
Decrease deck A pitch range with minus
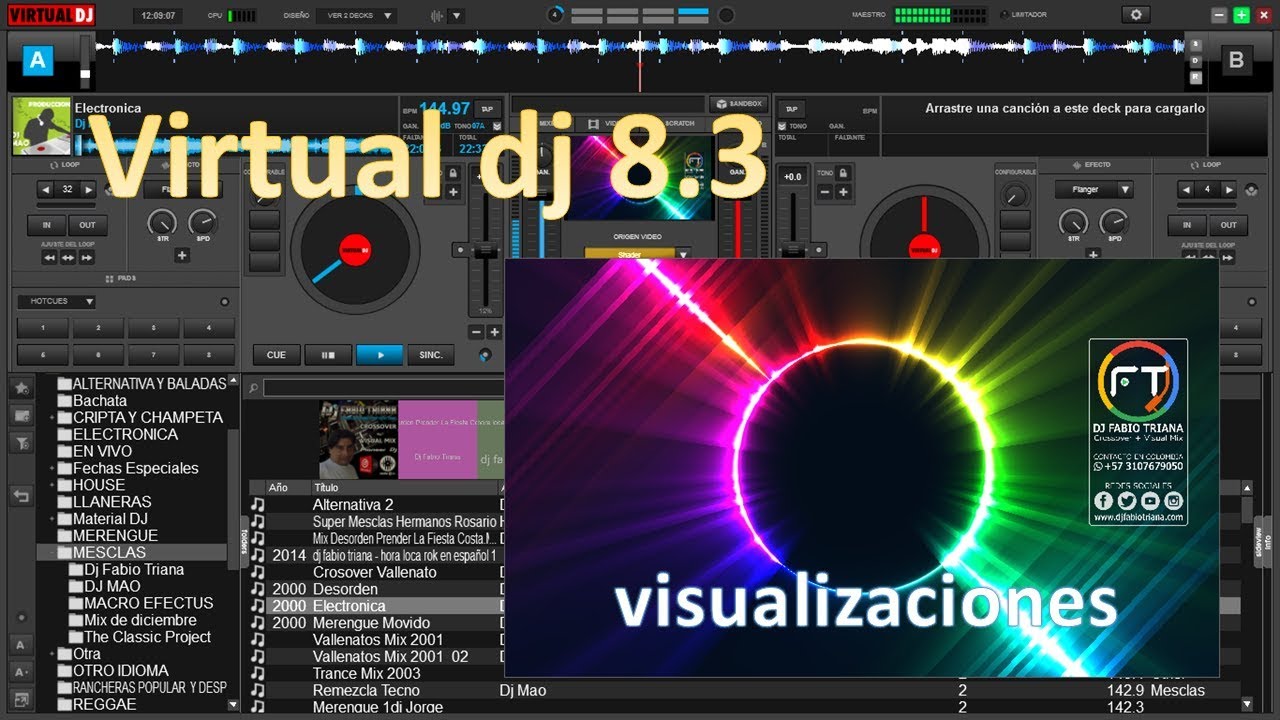click(476, 332)
